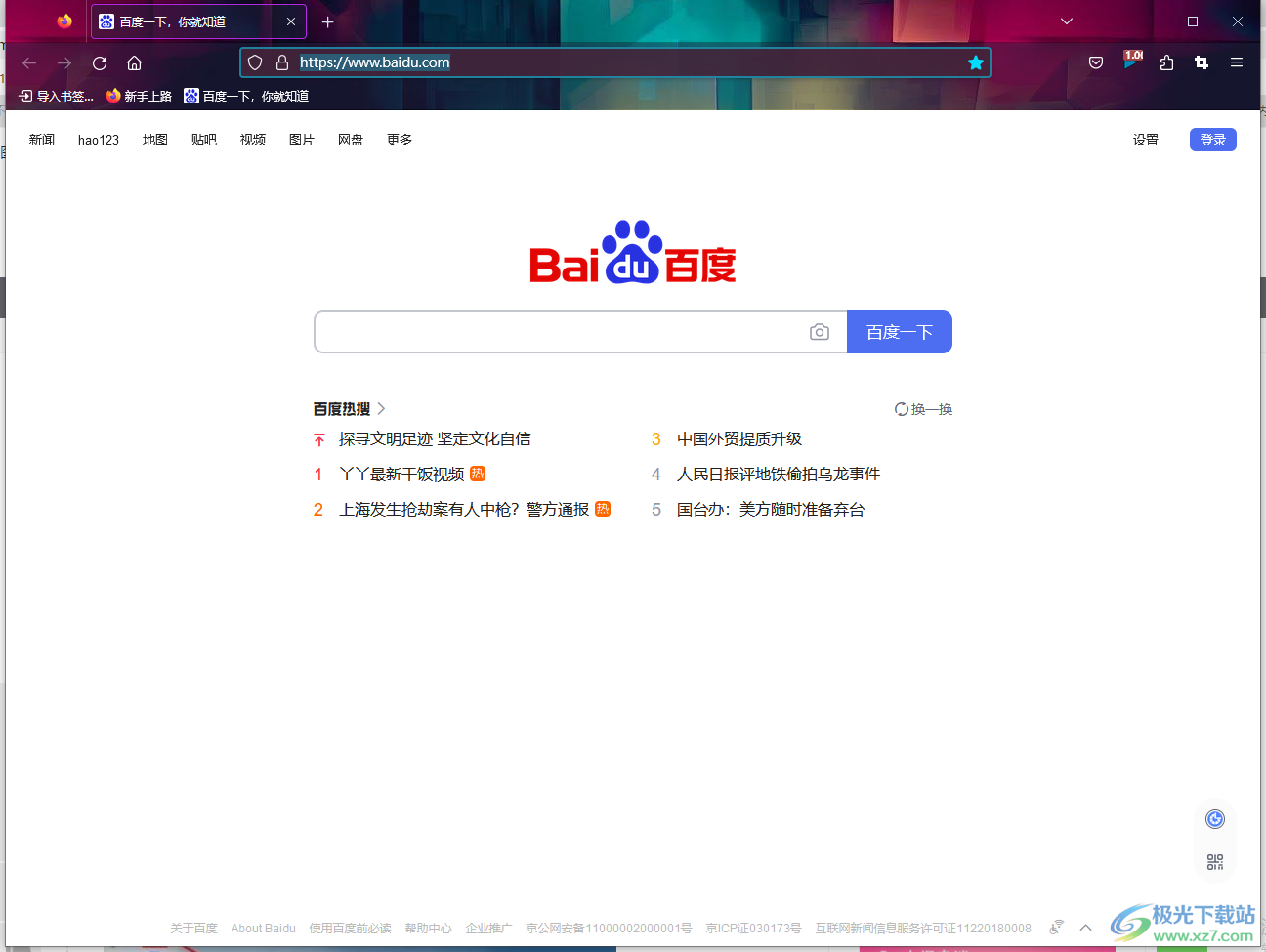Select the Baidu browser tab
The width and height of the screenshot is (1266, 952).
[198, 21]
